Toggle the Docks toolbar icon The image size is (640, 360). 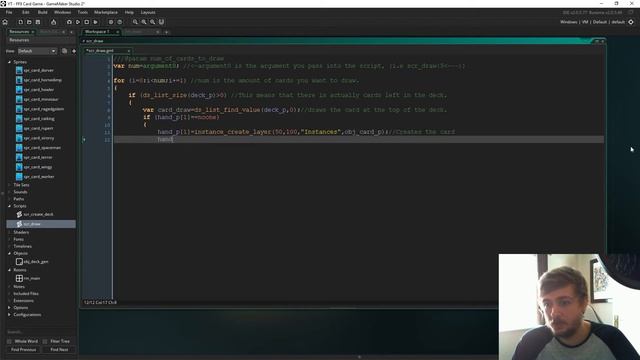161,22
